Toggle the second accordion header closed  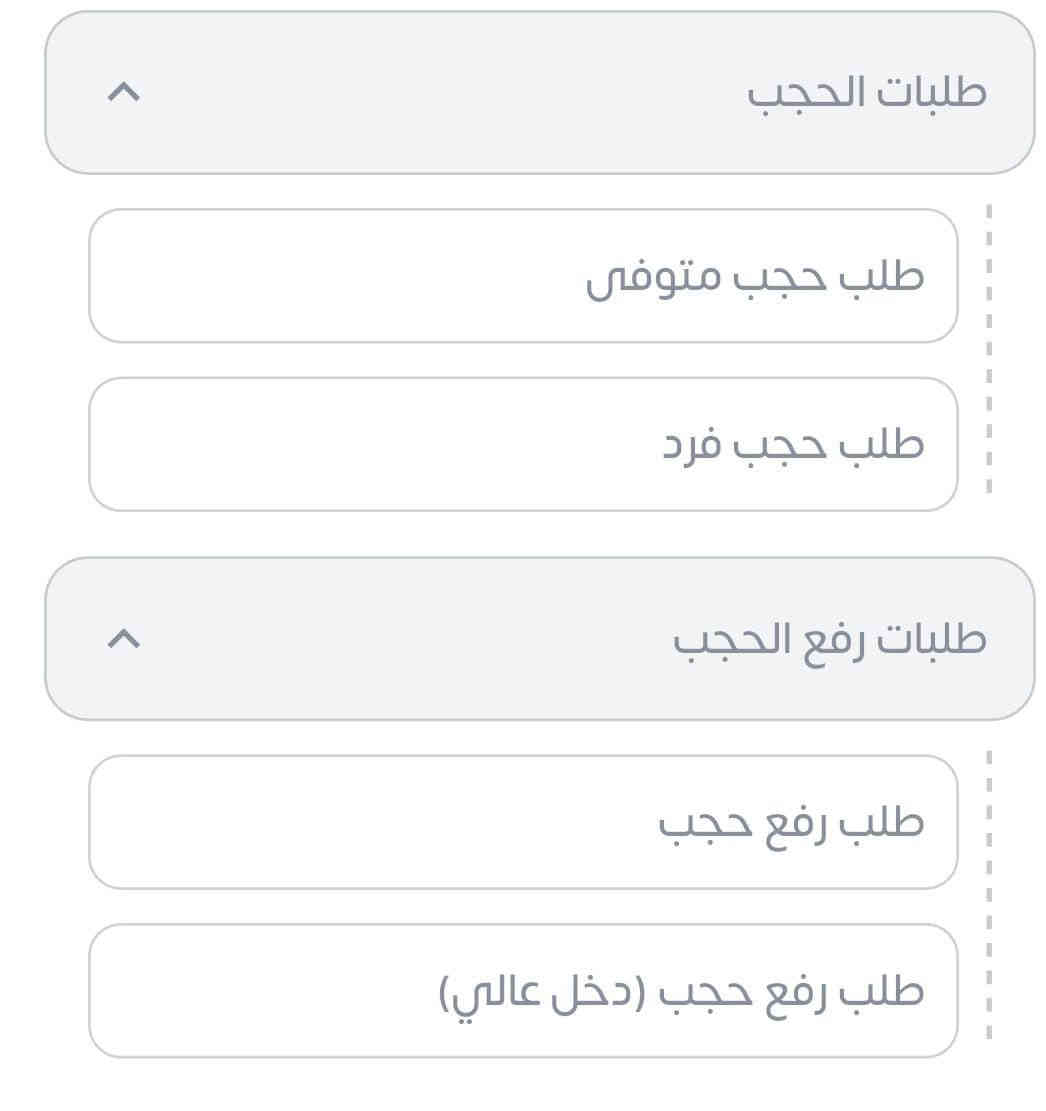coord(540,639)
